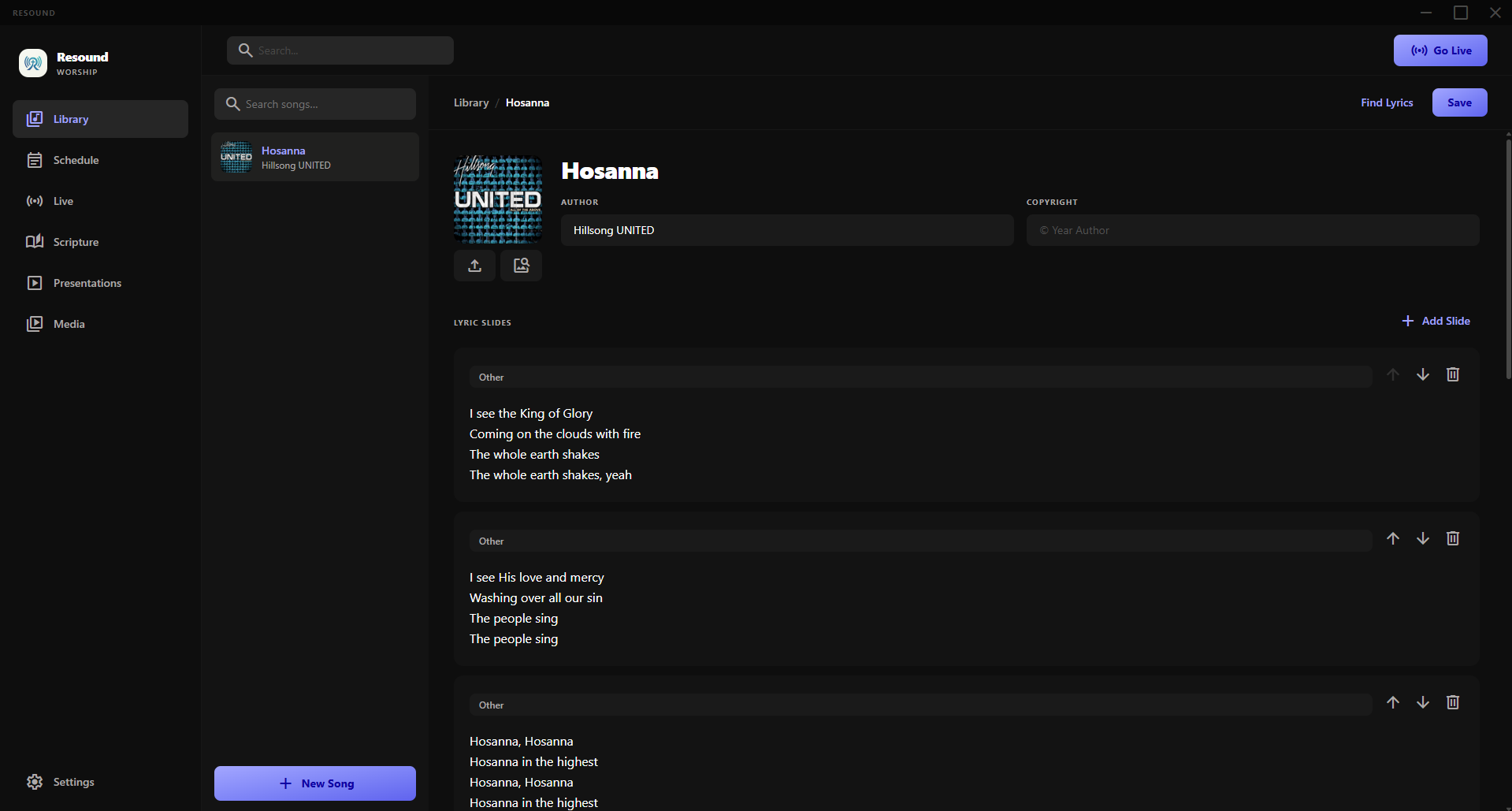1512x811 pixels.
Task: Navigate to Library breadcrumb link
Action: tap(471, 102)
